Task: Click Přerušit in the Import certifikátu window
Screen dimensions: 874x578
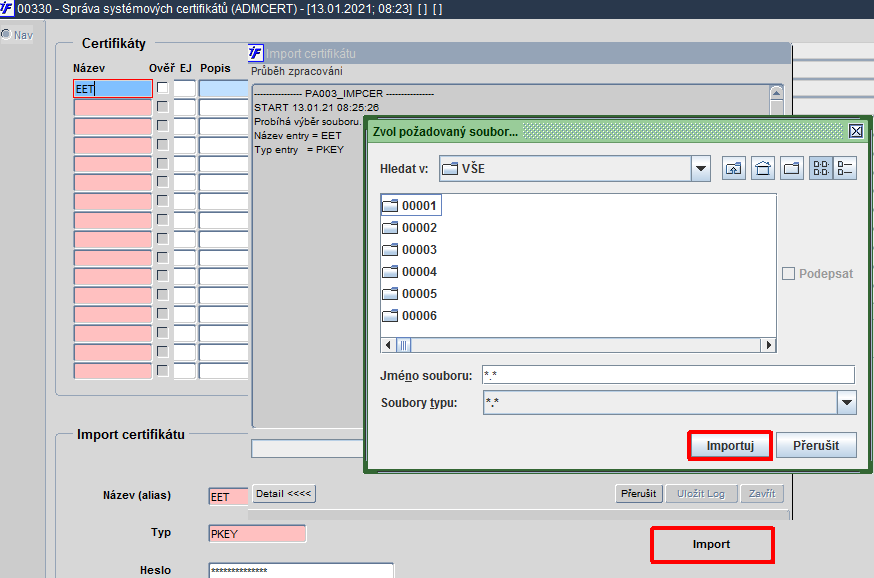Action: click(639, 494)
